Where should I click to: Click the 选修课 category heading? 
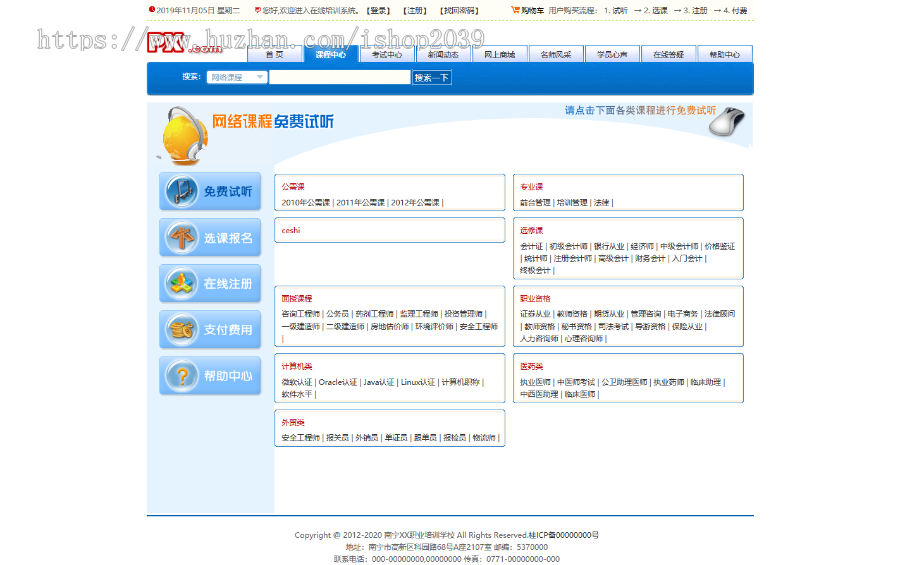coord(532,230)
